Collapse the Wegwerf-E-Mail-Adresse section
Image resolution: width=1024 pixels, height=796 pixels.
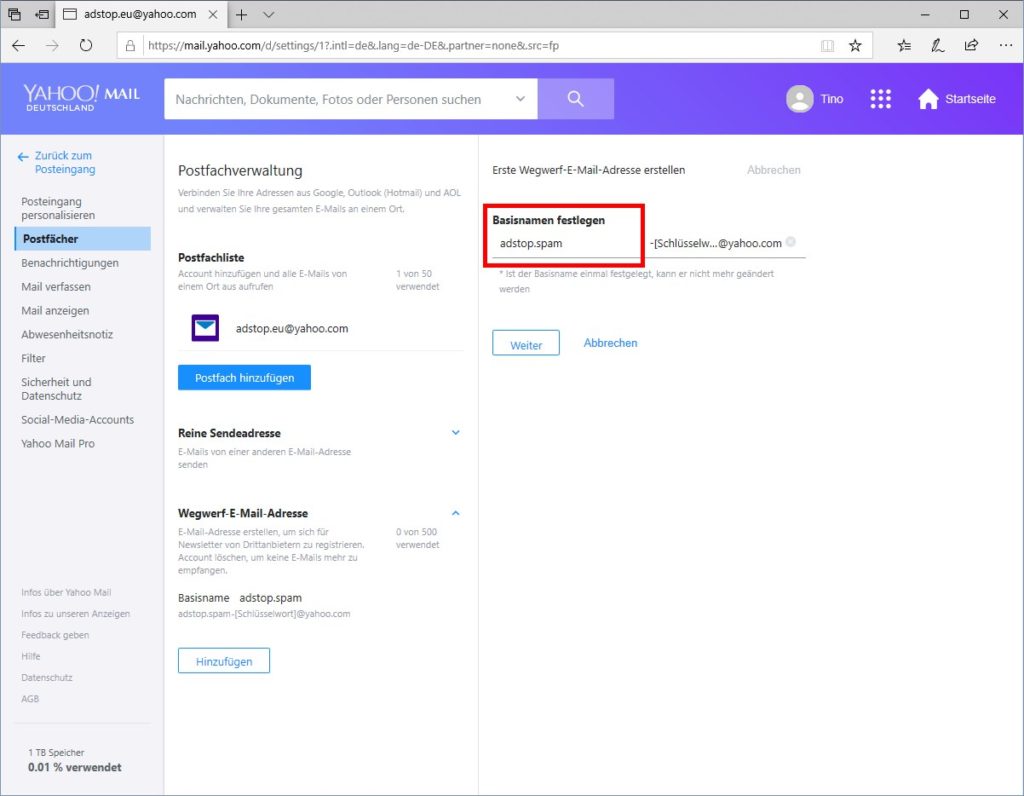tap(456, 513)
